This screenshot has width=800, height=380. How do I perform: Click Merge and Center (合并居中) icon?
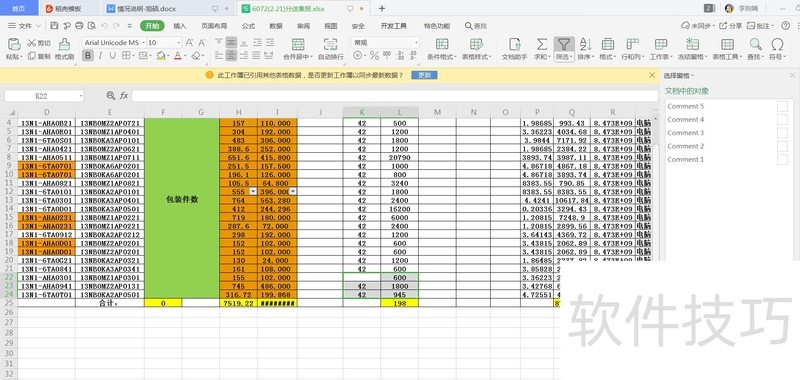(x=298, y=44)
